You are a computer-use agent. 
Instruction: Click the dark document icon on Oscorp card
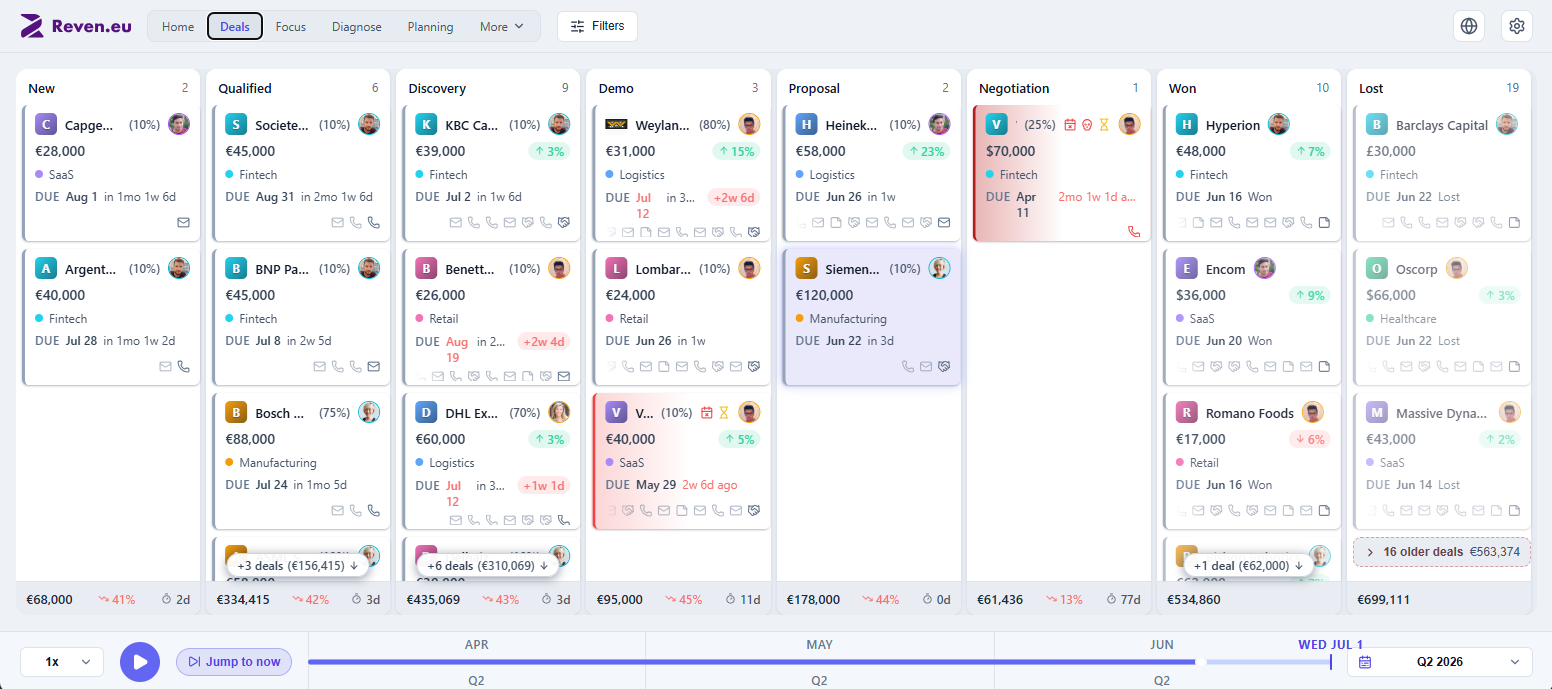[1513, 366]
